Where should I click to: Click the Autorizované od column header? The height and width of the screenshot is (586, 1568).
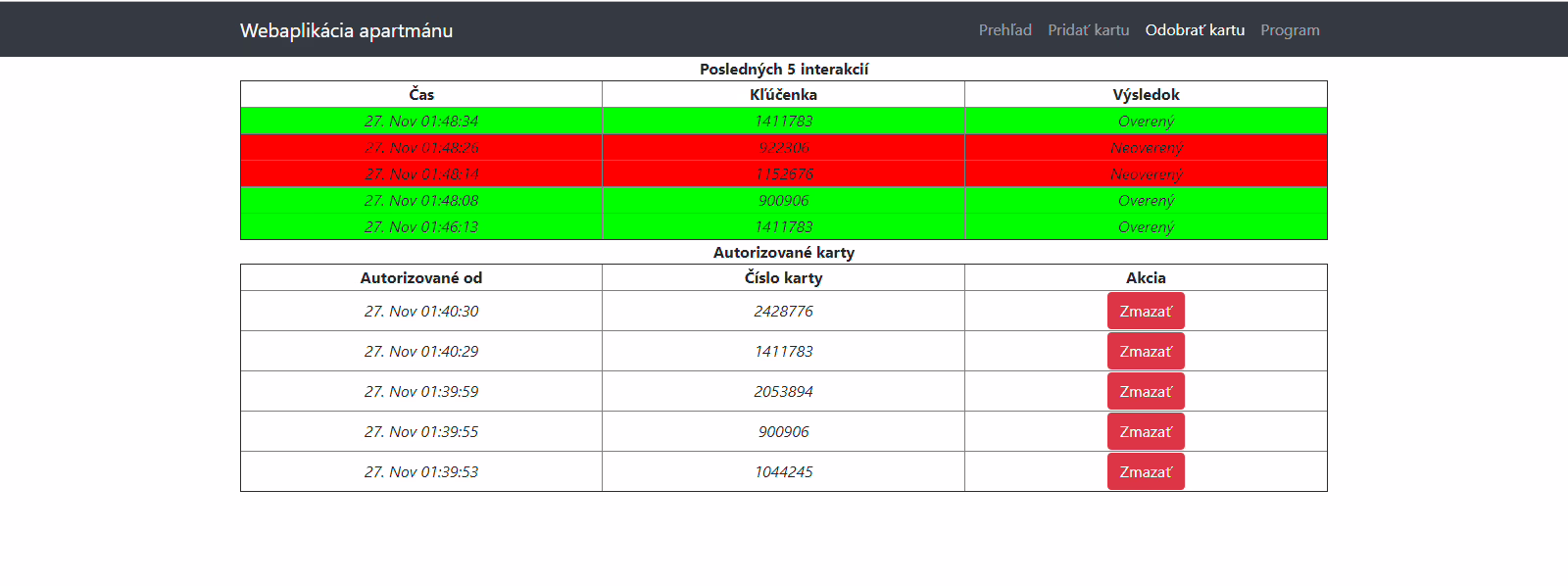tap(421, 278)
